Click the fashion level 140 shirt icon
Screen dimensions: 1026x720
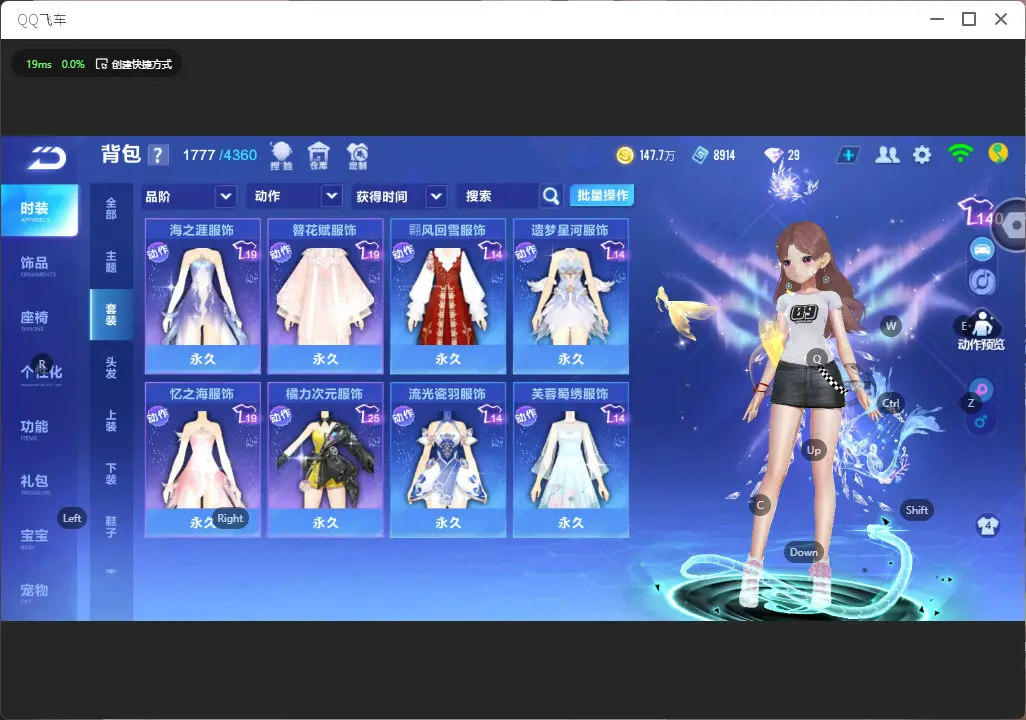point(980,212)
